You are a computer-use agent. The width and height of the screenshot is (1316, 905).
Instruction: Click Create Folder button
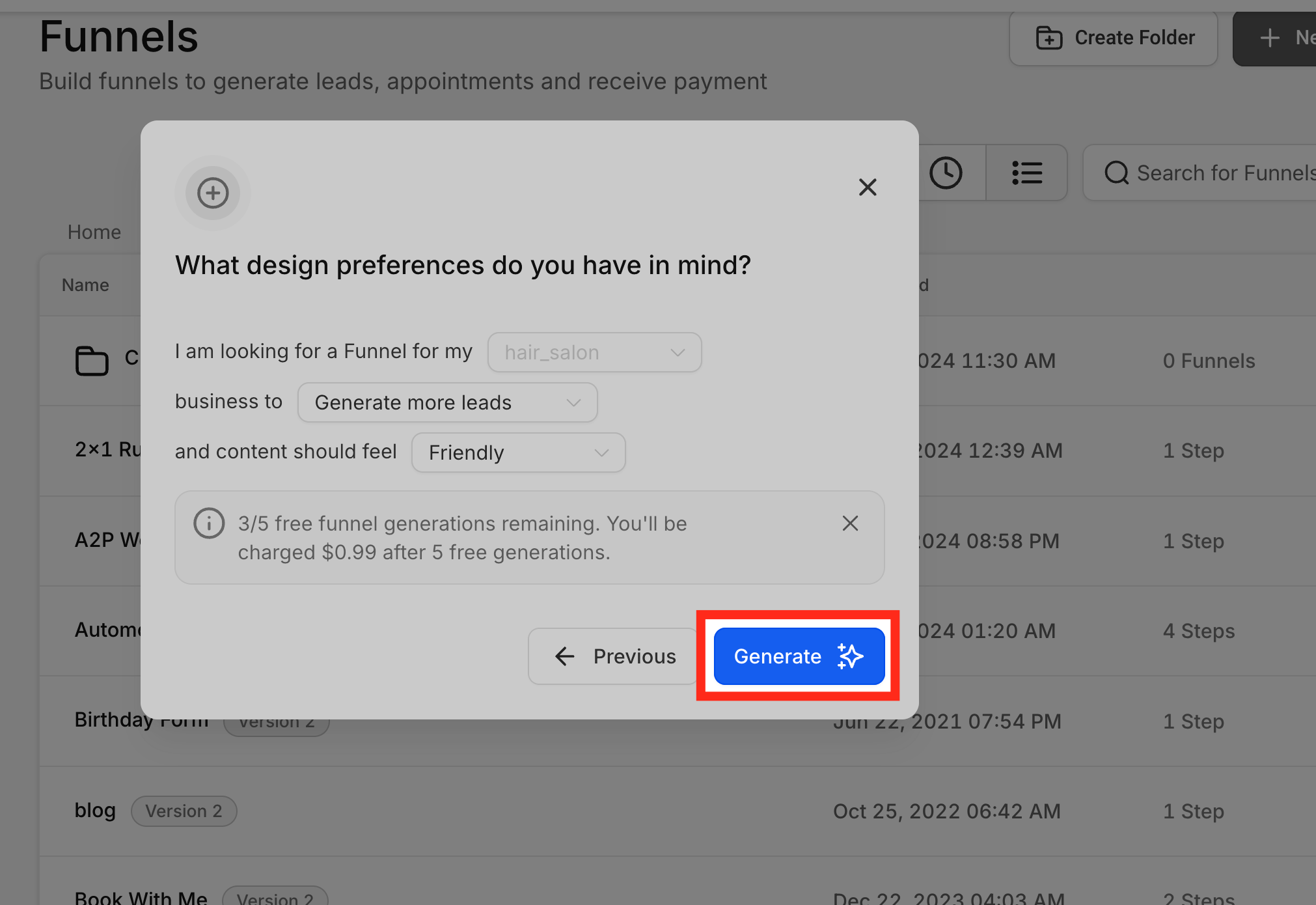(1114, 38)
